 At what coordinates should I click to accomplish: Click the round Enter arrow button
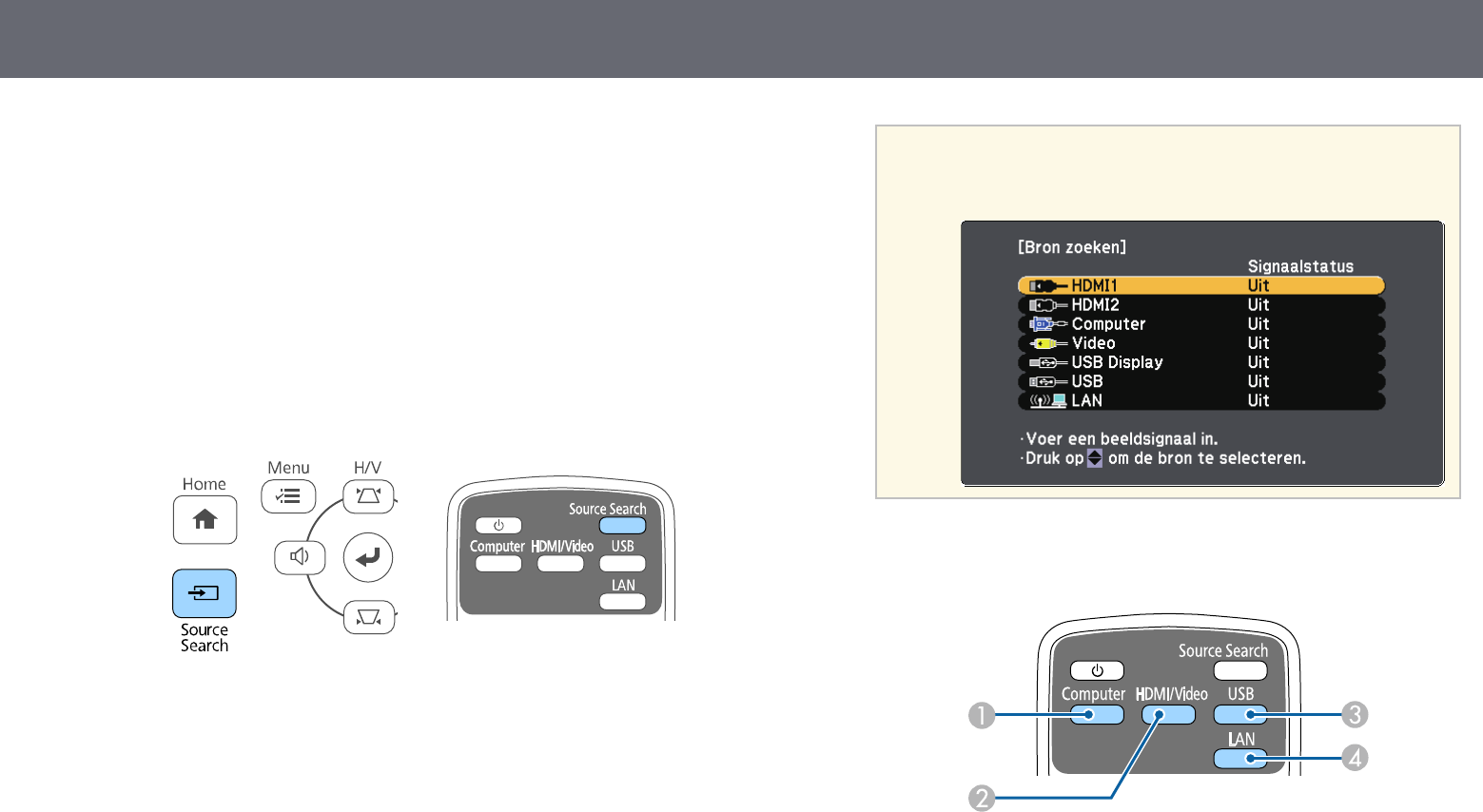coord(367,557)
